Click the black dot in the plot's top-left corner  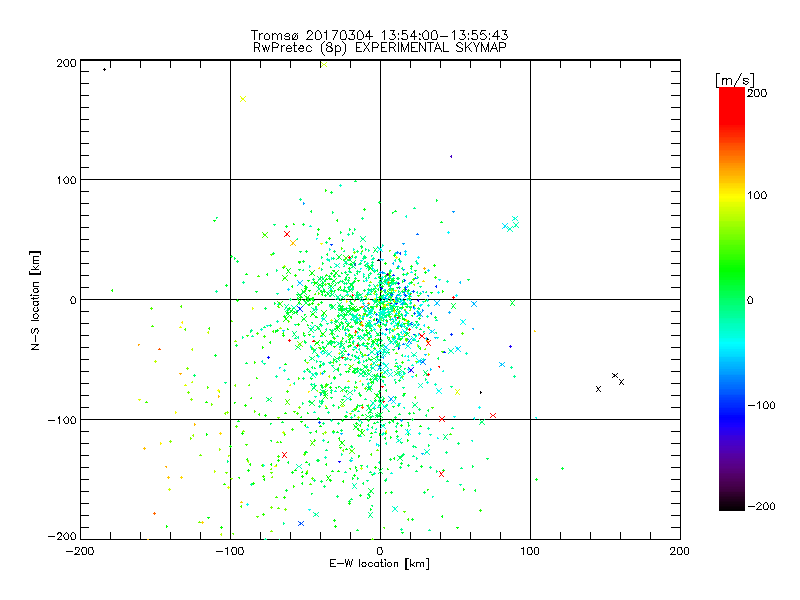(104, 69)
